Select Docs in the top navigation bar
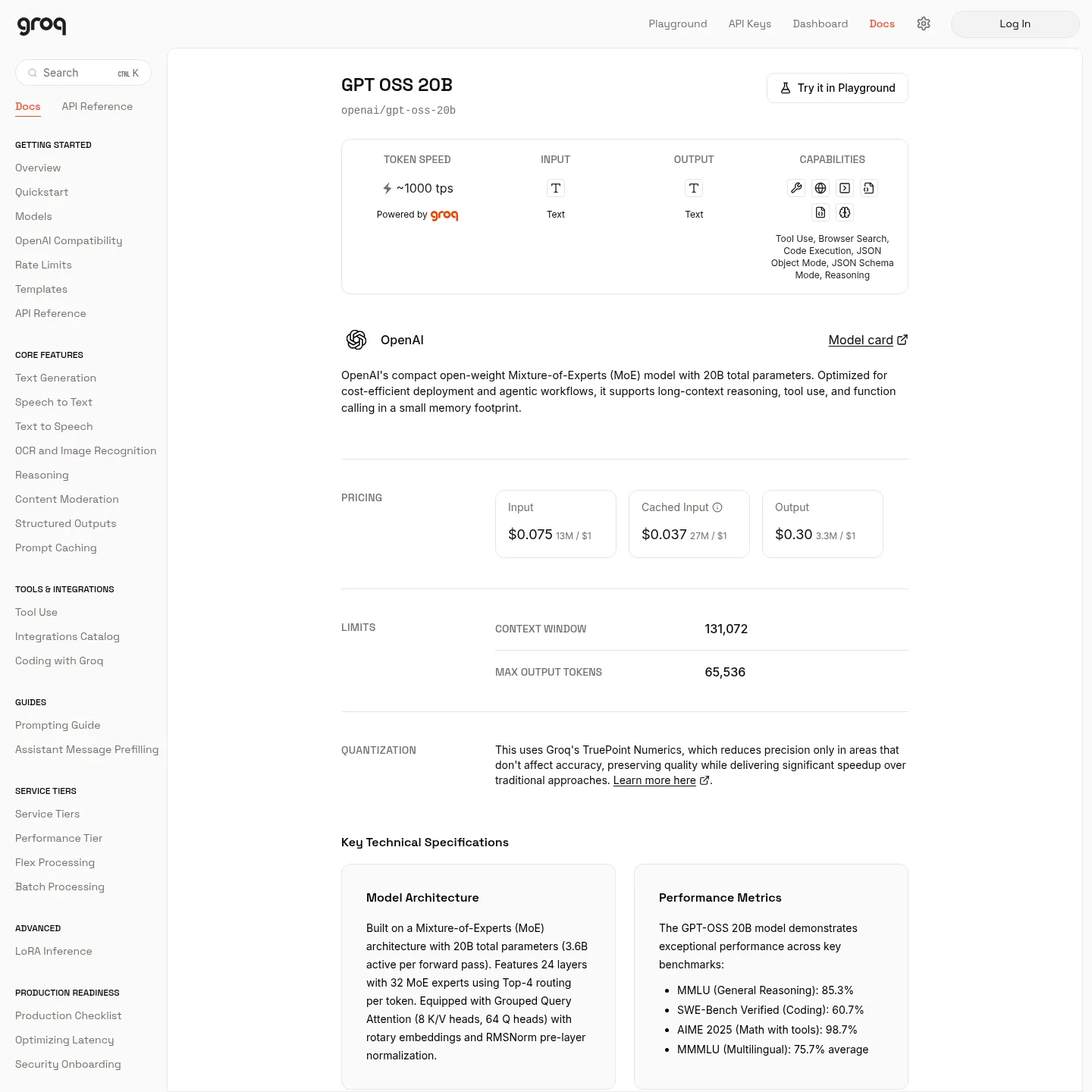Screen dimensions: 1092x1092 (x=882, y=24)
